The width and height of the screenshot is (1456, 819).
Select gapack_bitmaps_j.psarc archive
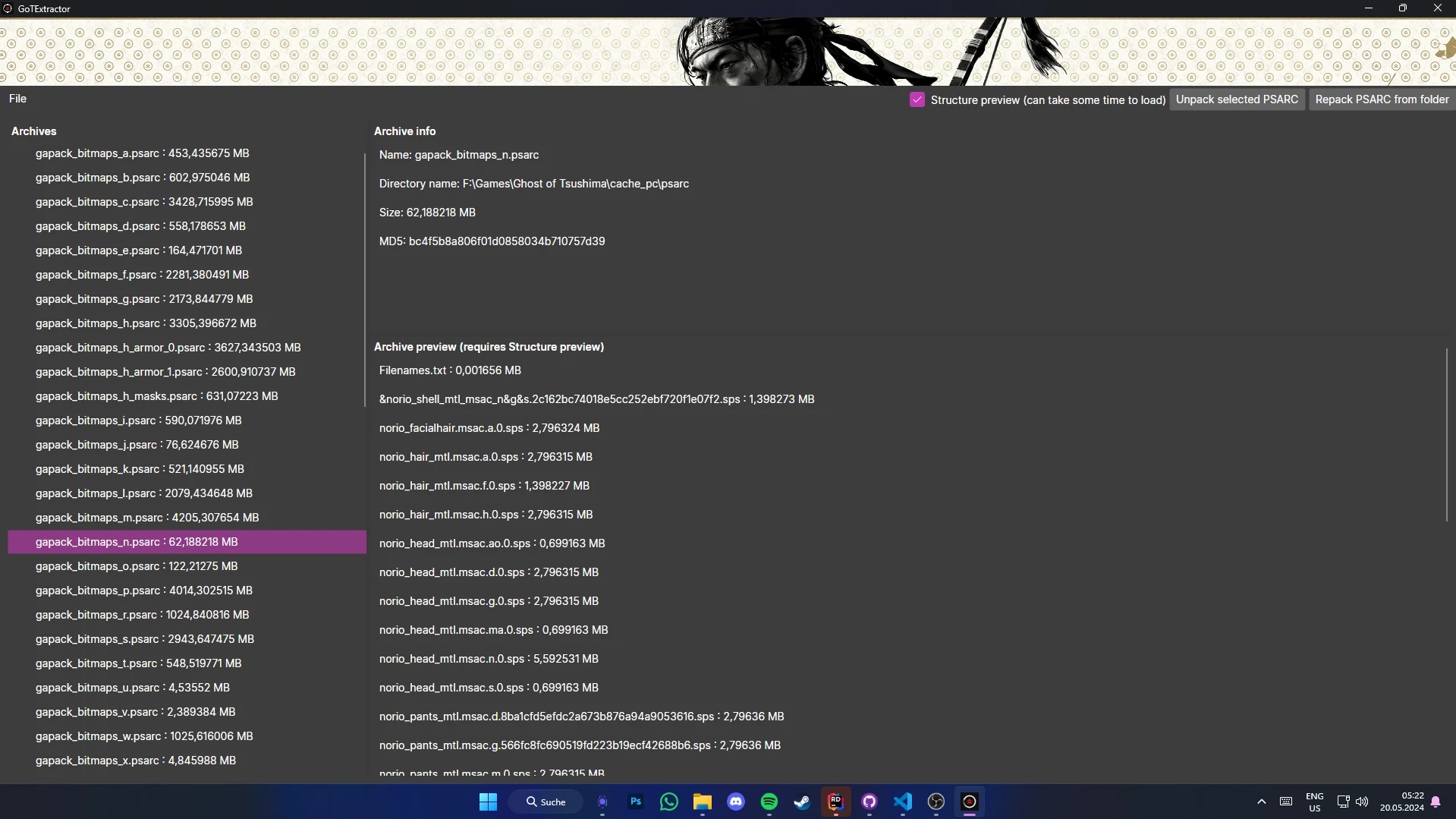tap(187, 445)
